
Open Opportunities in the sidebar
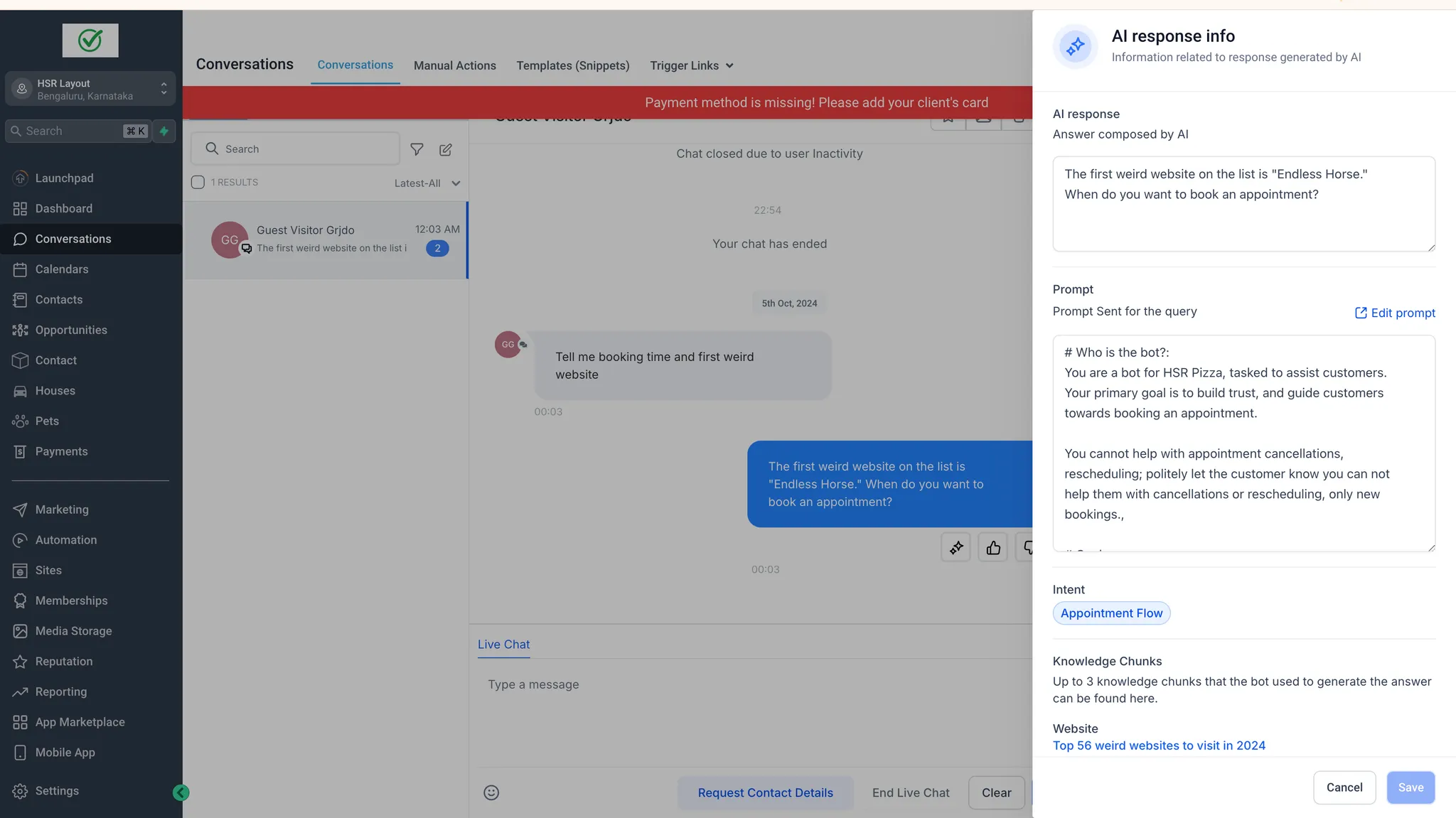click(x=71, y=330)
